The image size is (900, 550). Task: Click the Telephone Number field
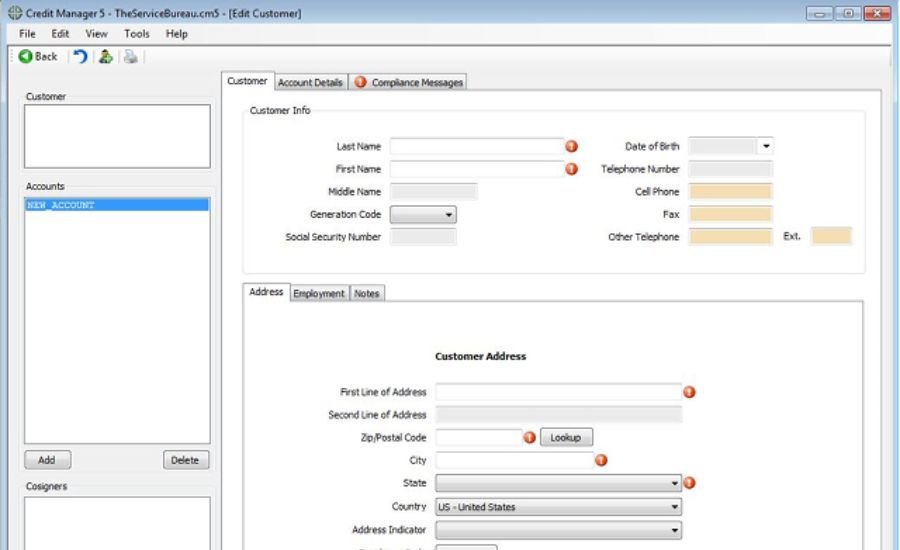(730, 169)
